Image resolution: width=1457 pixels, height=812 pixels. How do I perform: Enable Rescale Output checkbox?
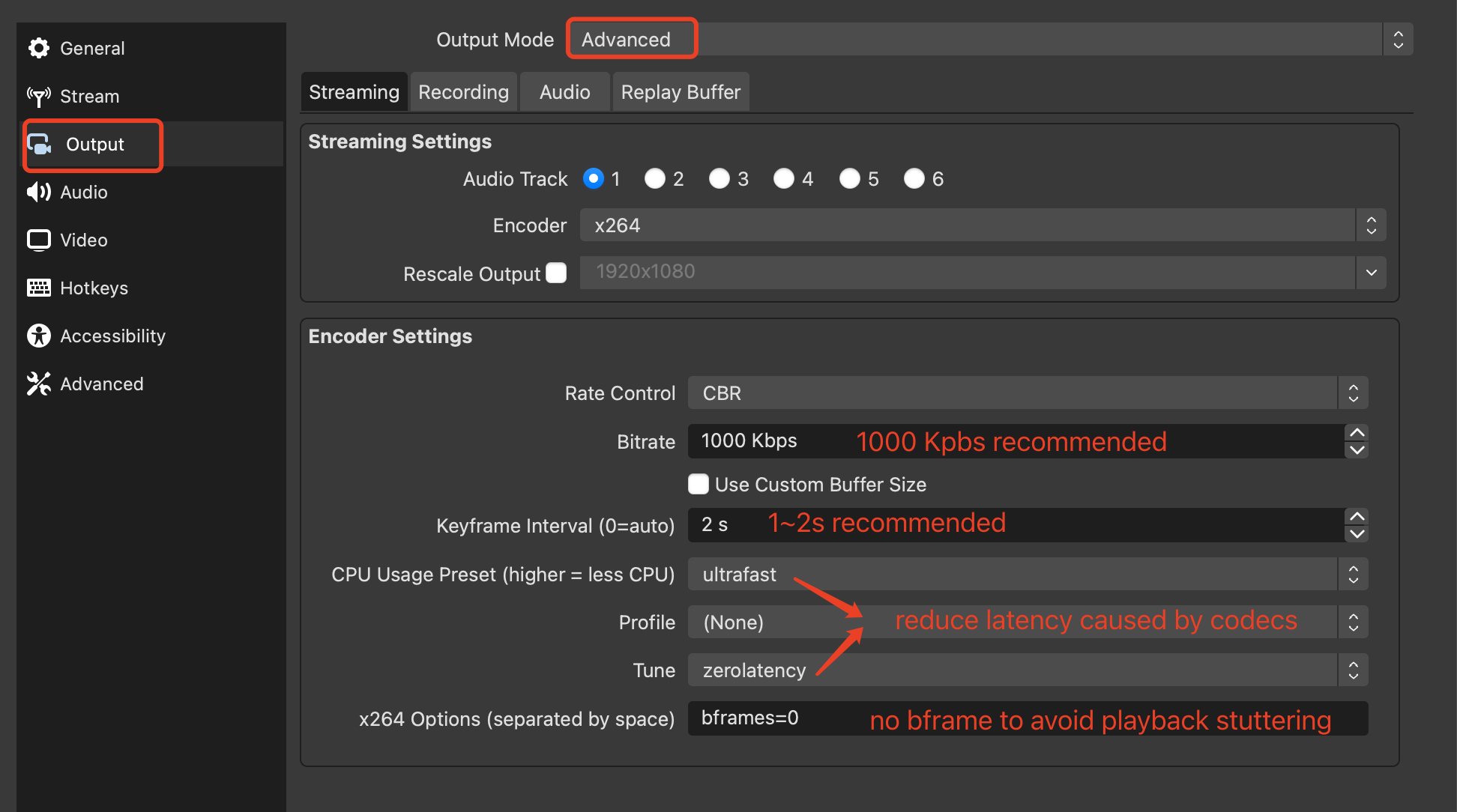point(556,273)
